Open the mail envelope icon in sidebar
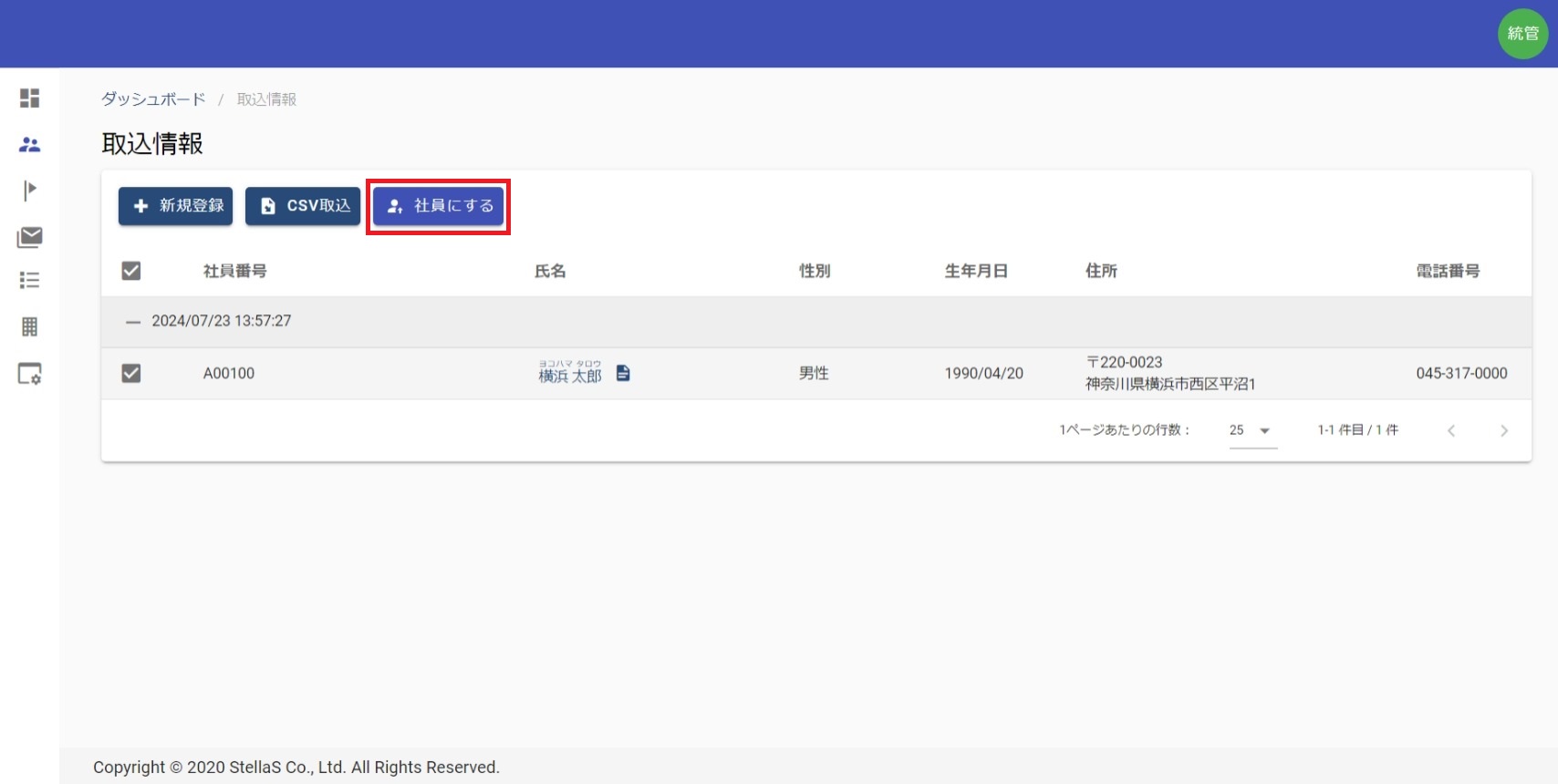This screenshot has height=784, width=1558. point(29,237)
